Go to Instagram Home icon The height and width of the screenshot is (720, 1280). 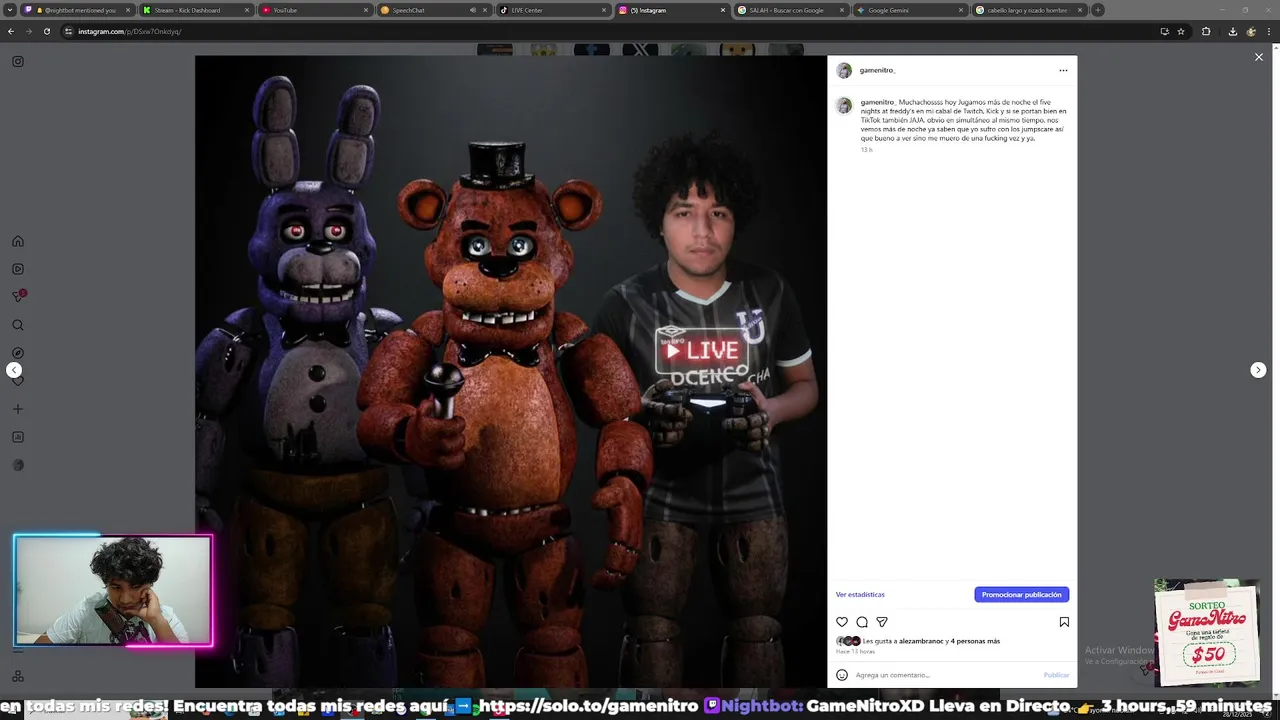click(18, 241)
